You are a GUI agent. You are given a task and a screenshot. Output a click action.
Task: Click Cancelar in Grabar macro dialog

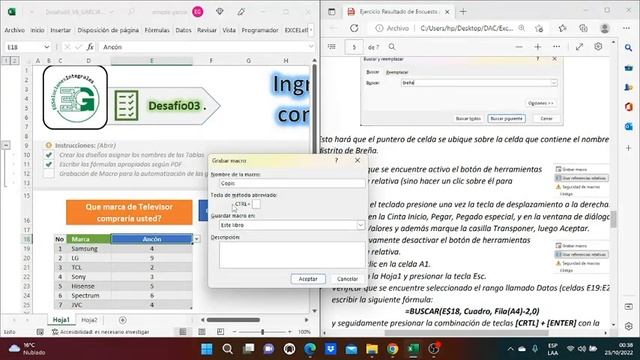(x=347, y=279)
